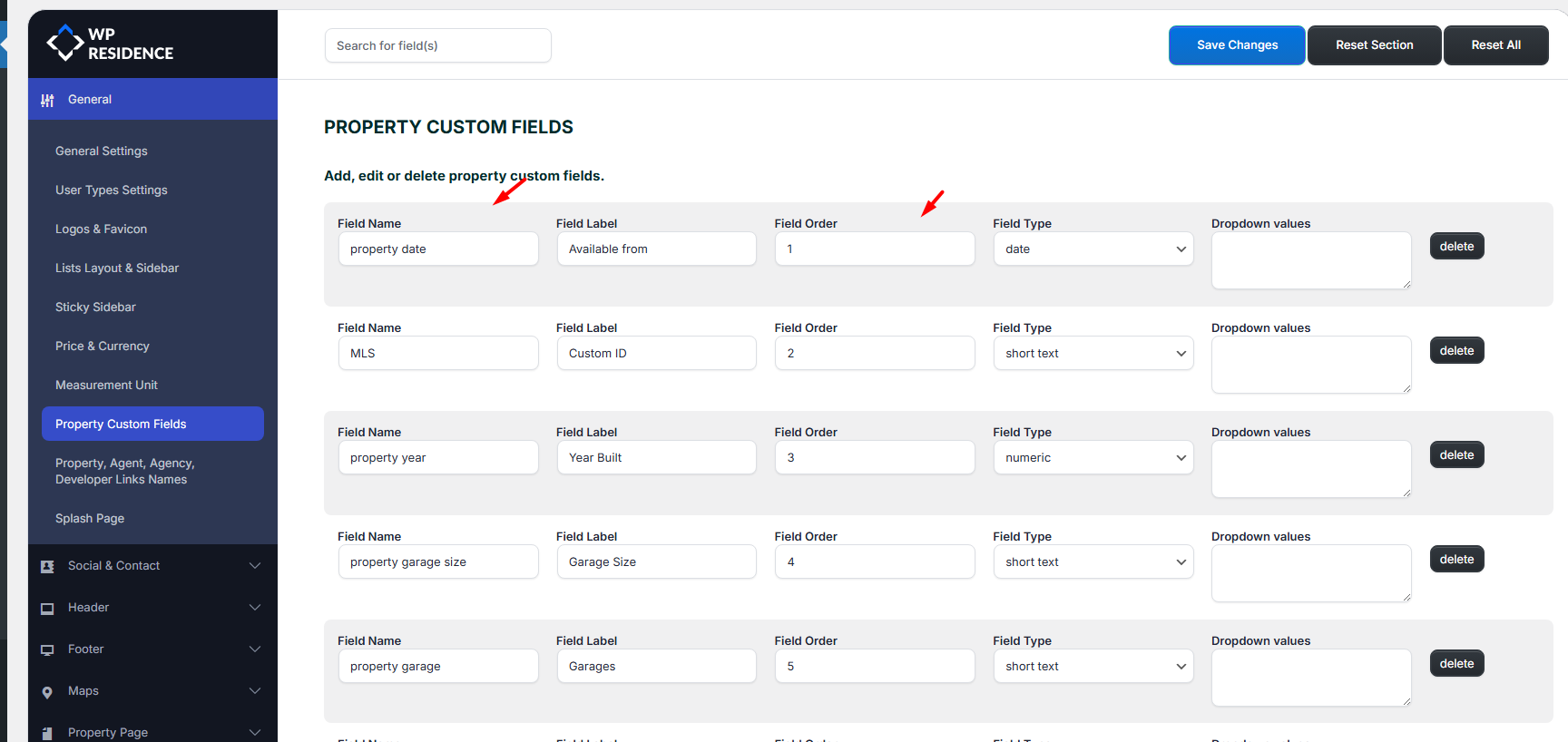Click the Social & Contact icon
1568x742 pixels.
click(x=47, y=566)
